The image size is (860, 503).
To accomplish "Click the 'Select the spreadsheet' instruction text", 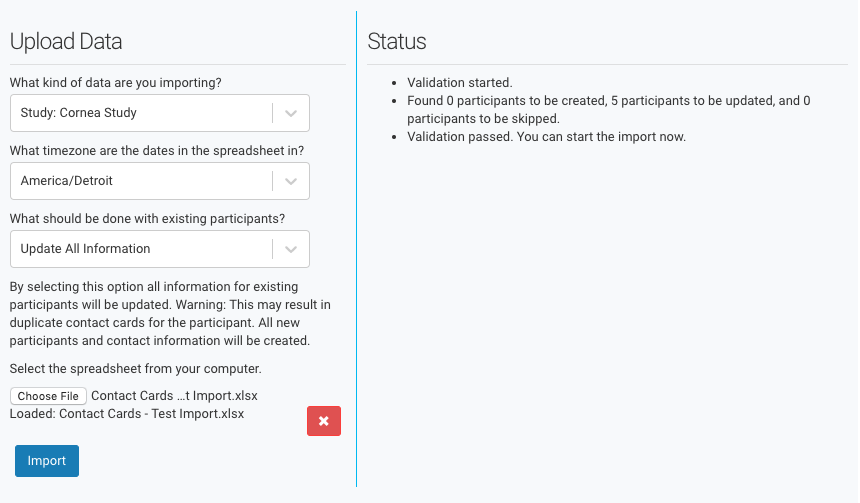I will click(135, 368).
